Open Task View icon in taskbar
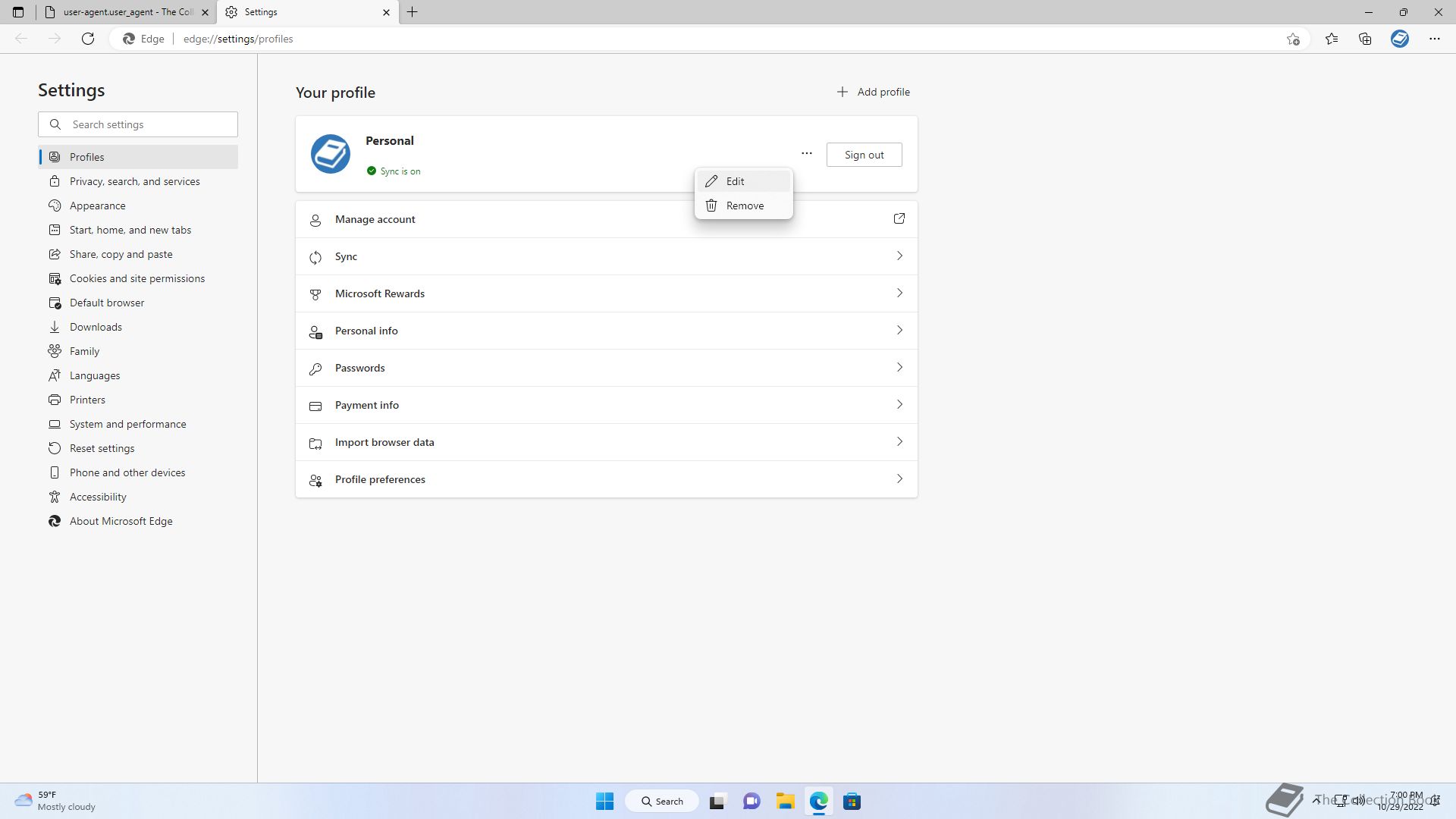Screen dimensions: 1456x819 point(717,801)
